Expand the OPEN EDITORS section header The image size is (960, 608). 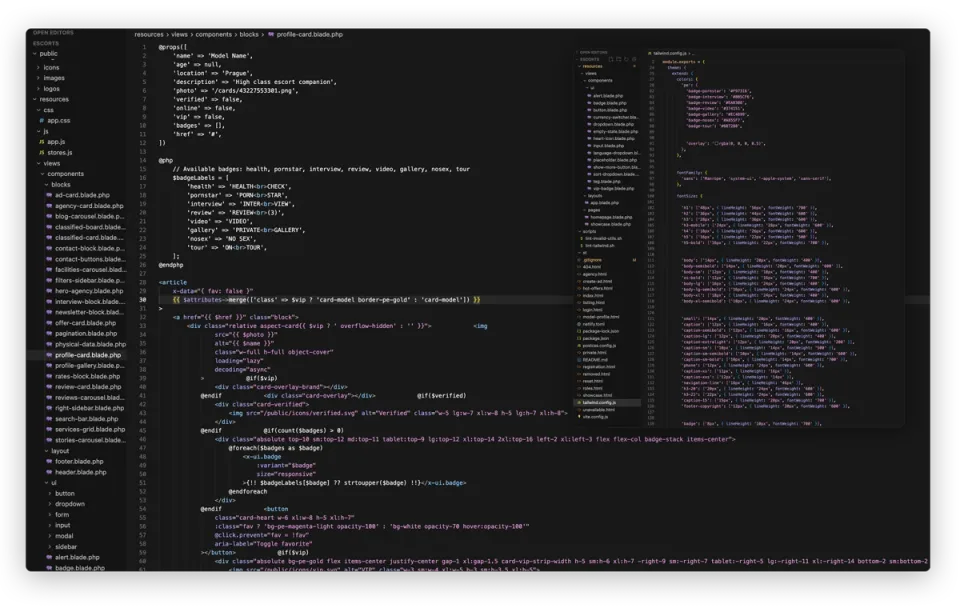click(x=53, y=32)
